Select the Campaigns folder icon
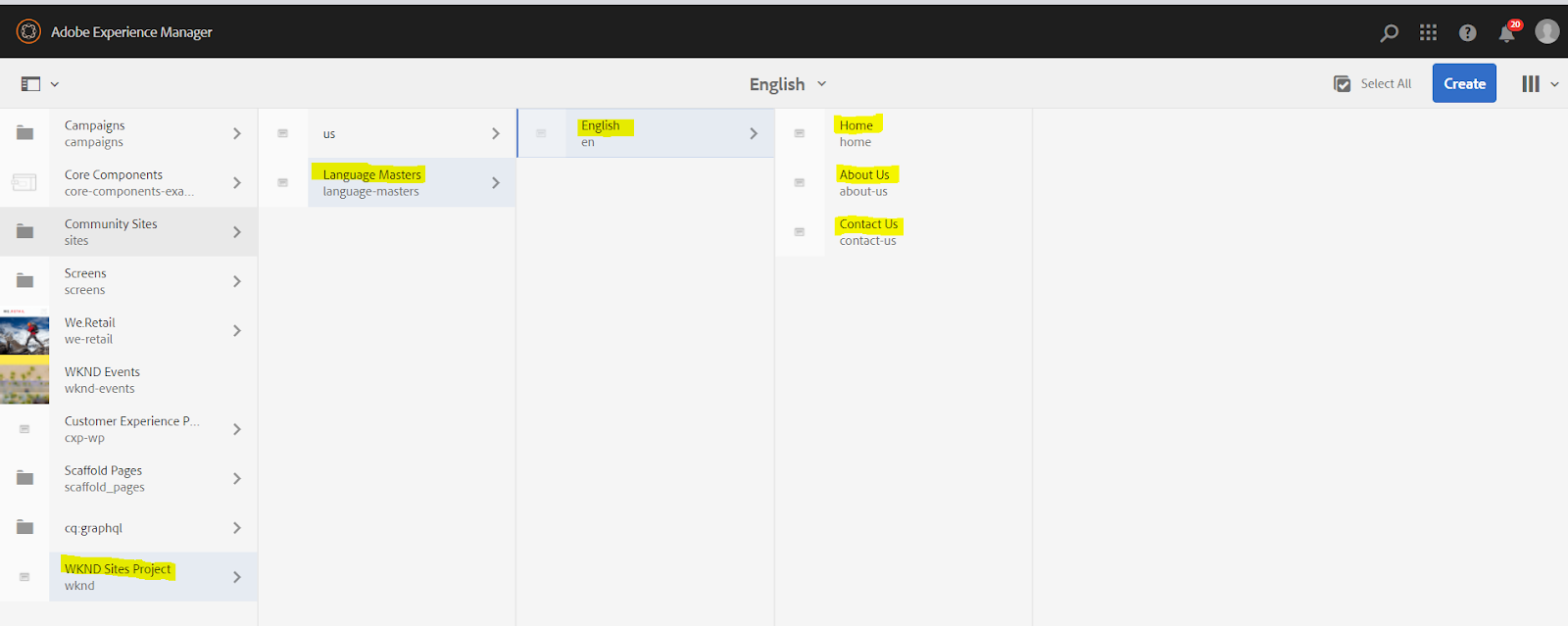The height and width of the screenshot is (626, 1568). [24, 133]
